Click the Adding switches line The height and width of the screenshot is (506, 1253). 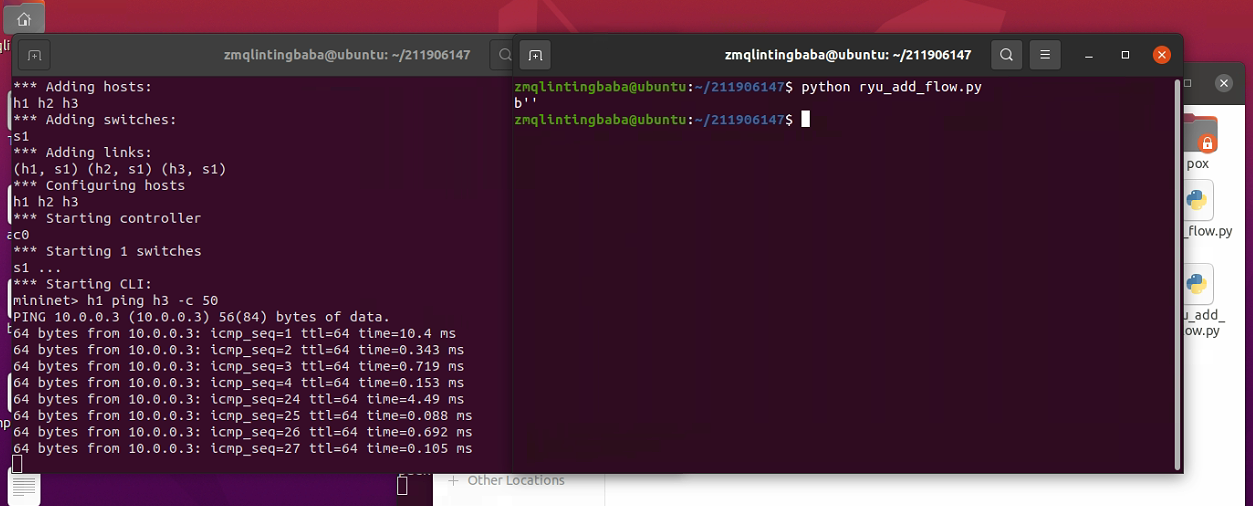tap(94, 120)
